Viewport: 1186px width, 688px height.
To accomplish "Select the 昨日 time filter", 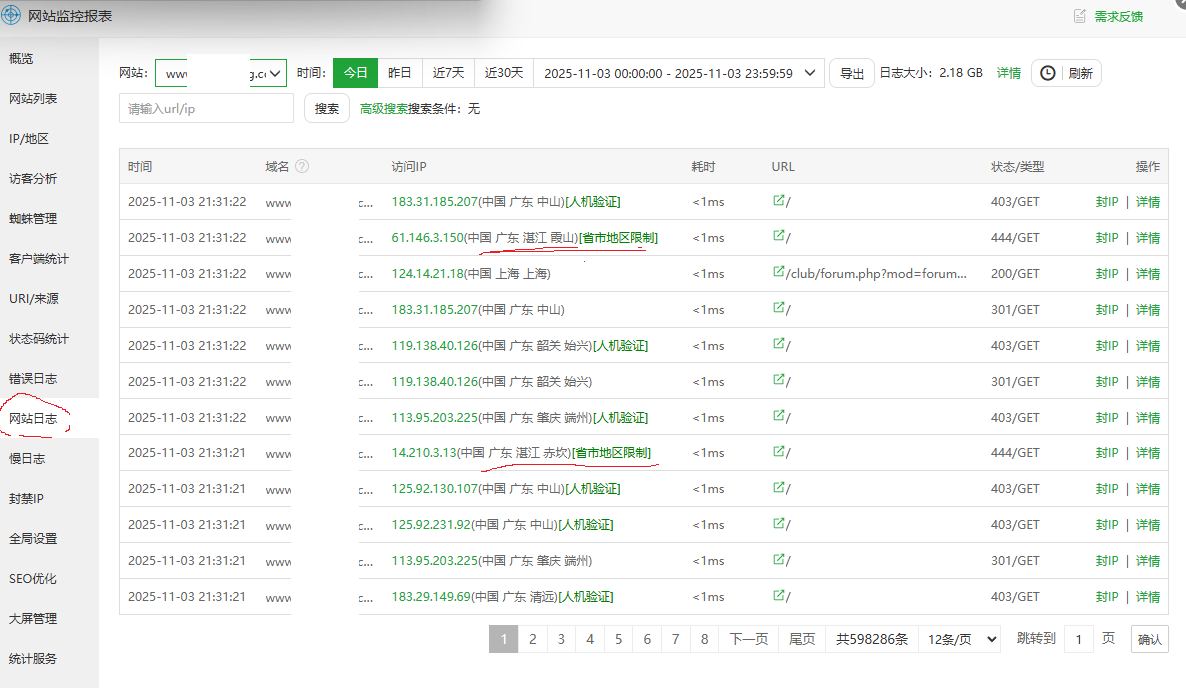I will (400, 73).
